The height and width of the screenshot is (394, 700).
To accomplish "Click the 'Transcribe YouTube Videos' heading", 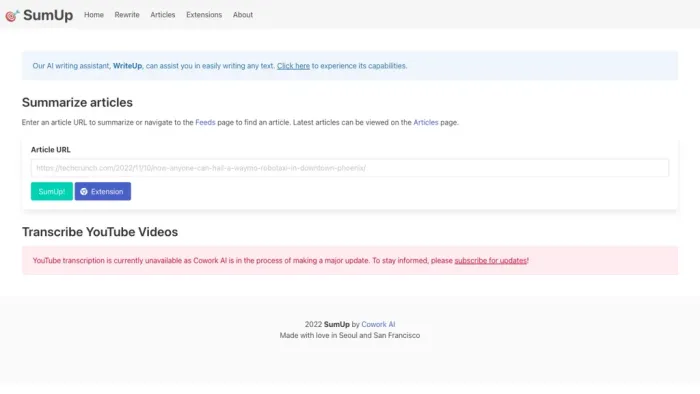I will click(x=100, y=232).
